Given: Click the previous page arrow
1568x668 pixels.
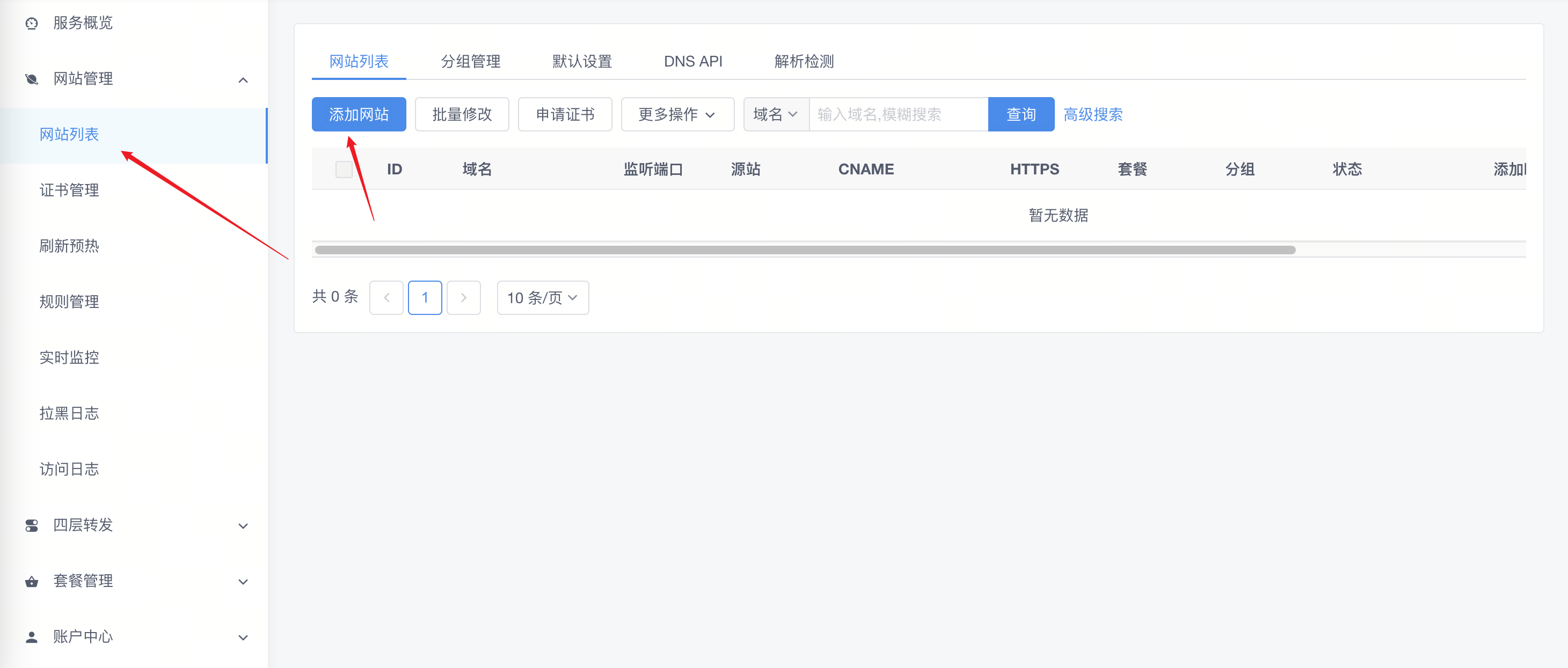Looking at the screenshot, I should (386, 297).
